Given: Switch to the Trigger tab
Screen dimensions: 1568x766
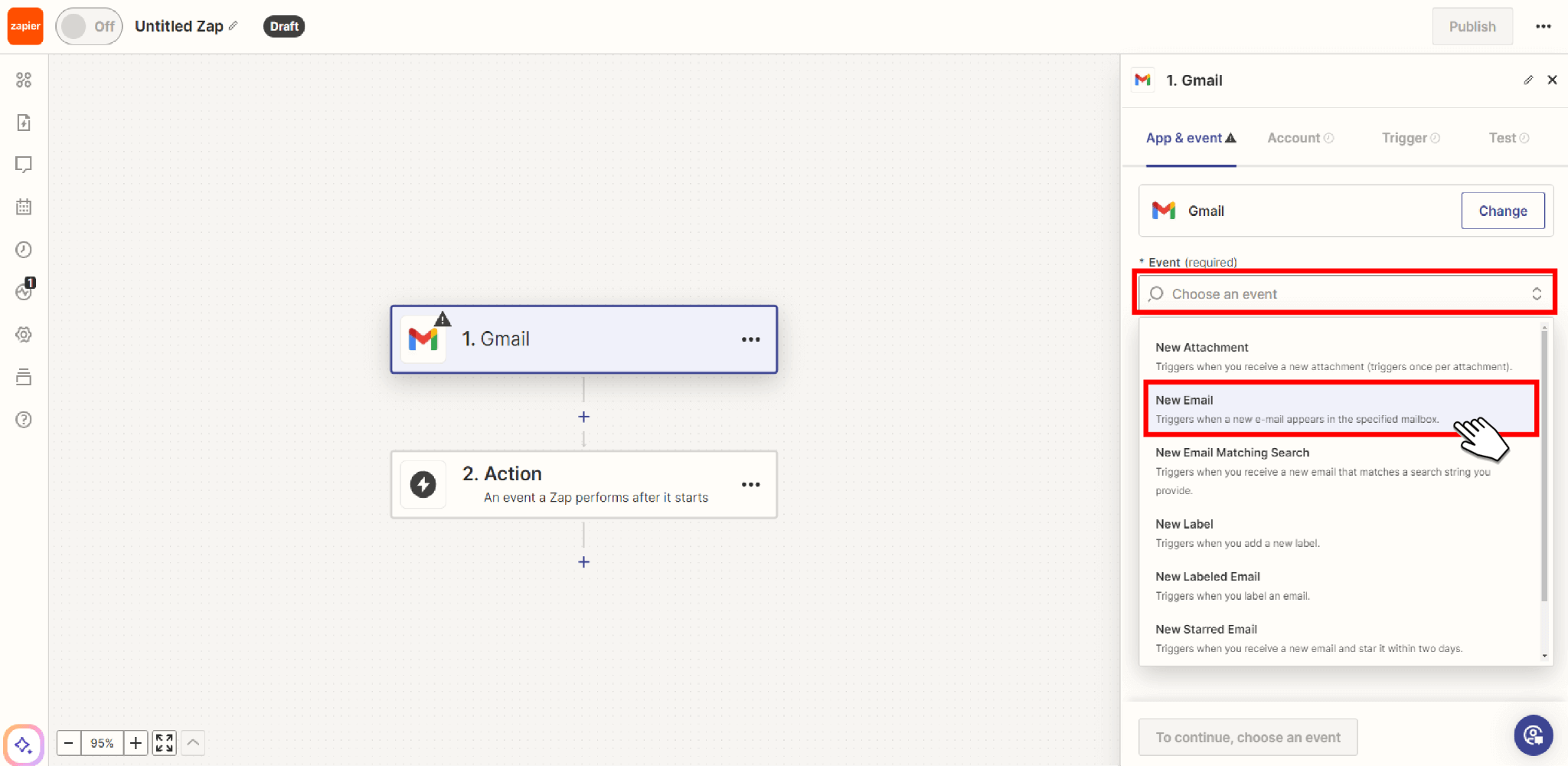Looking at the screenshot, I should tap(1411, 138).
